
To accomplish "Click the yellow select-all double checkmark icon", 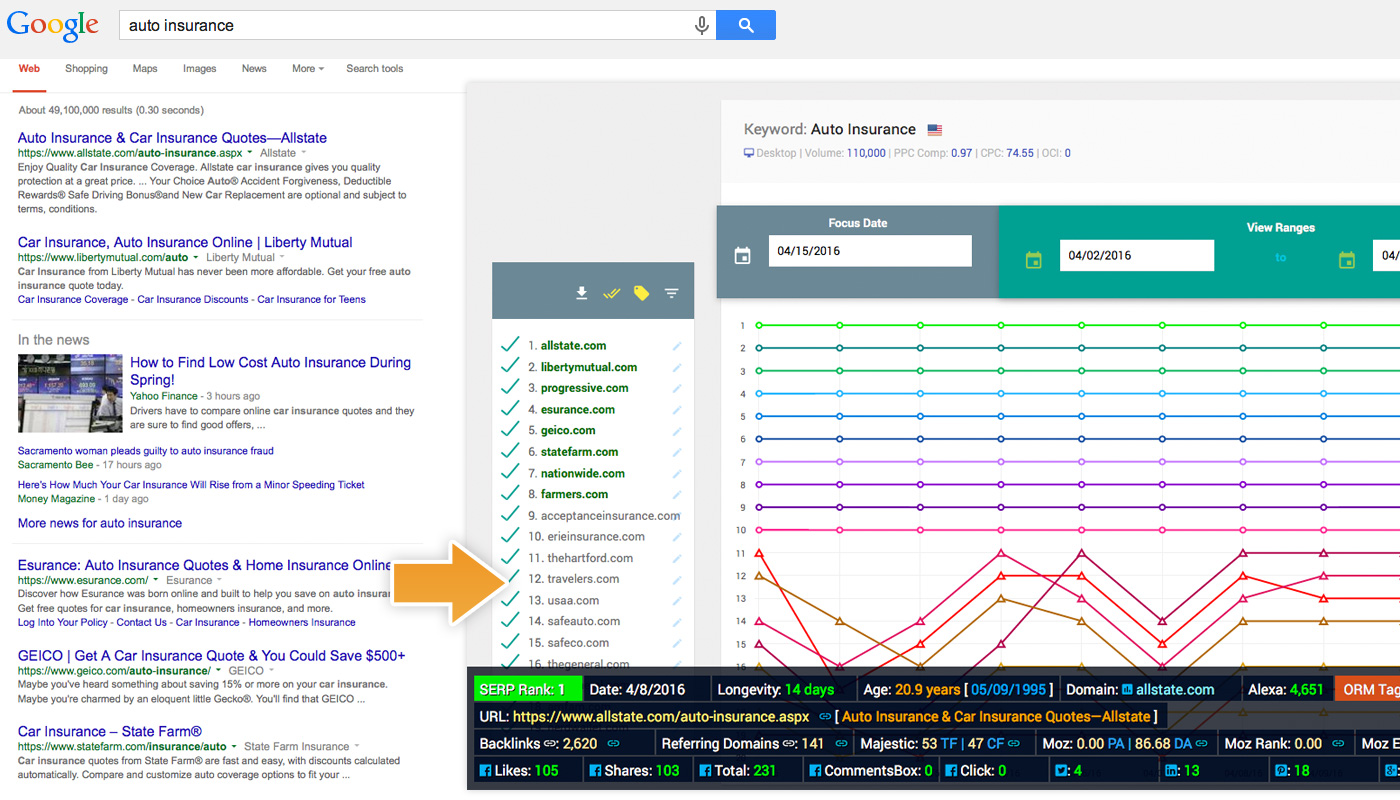I will point(612,293).
